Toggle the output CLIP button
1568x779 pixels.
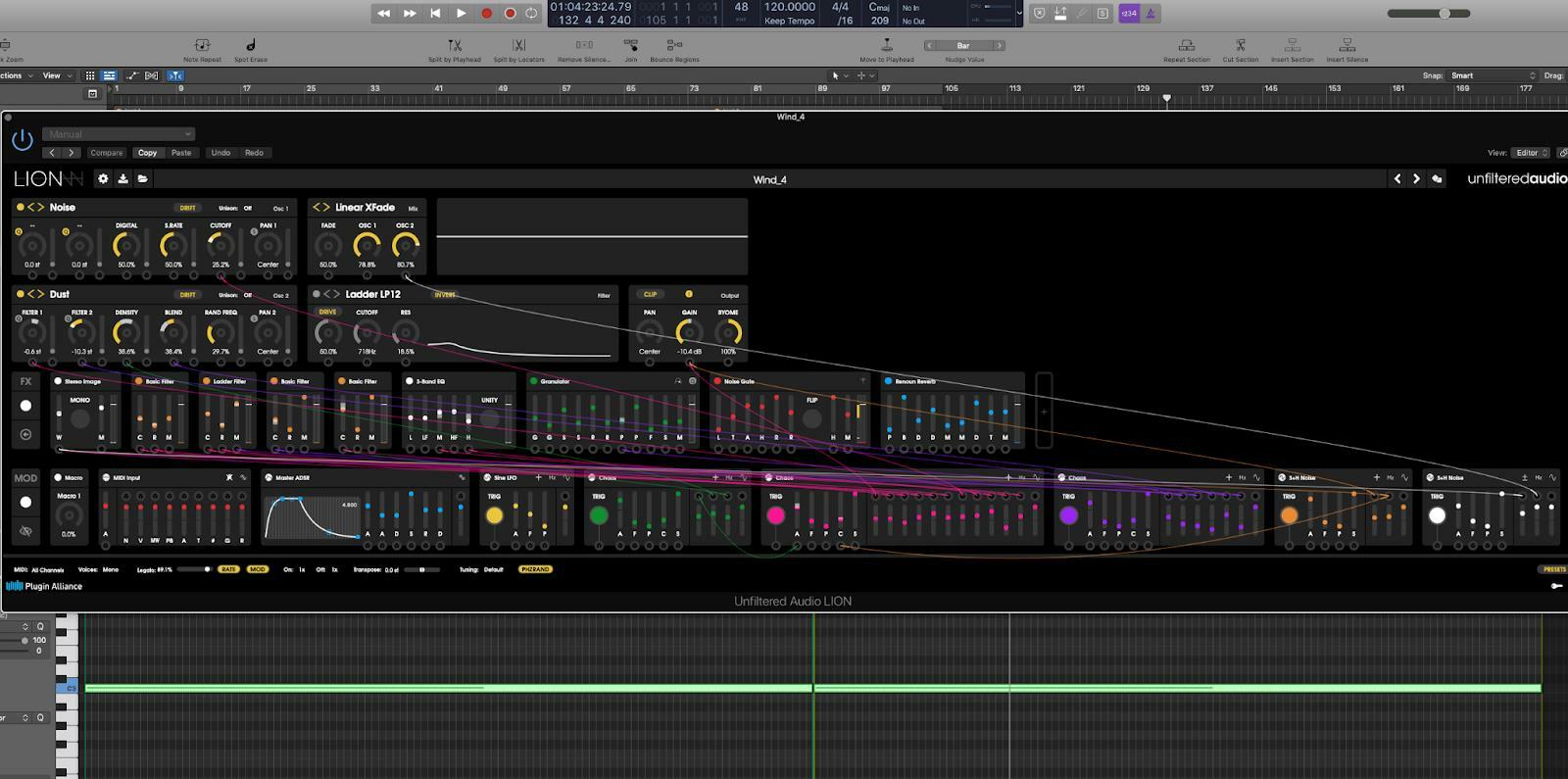point(650,294)
